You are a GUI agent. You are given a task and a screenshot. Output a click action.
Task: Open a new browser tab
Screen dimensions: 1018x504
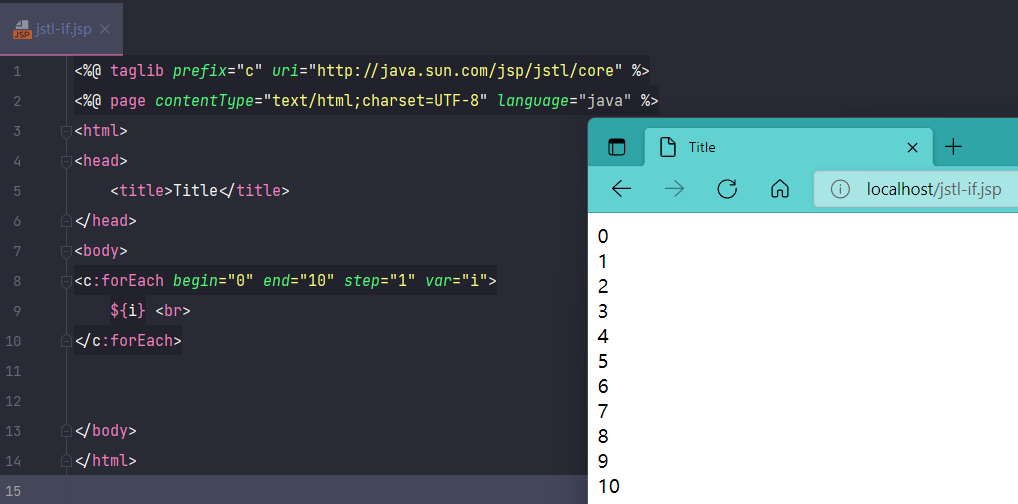(x=953, y=147)
